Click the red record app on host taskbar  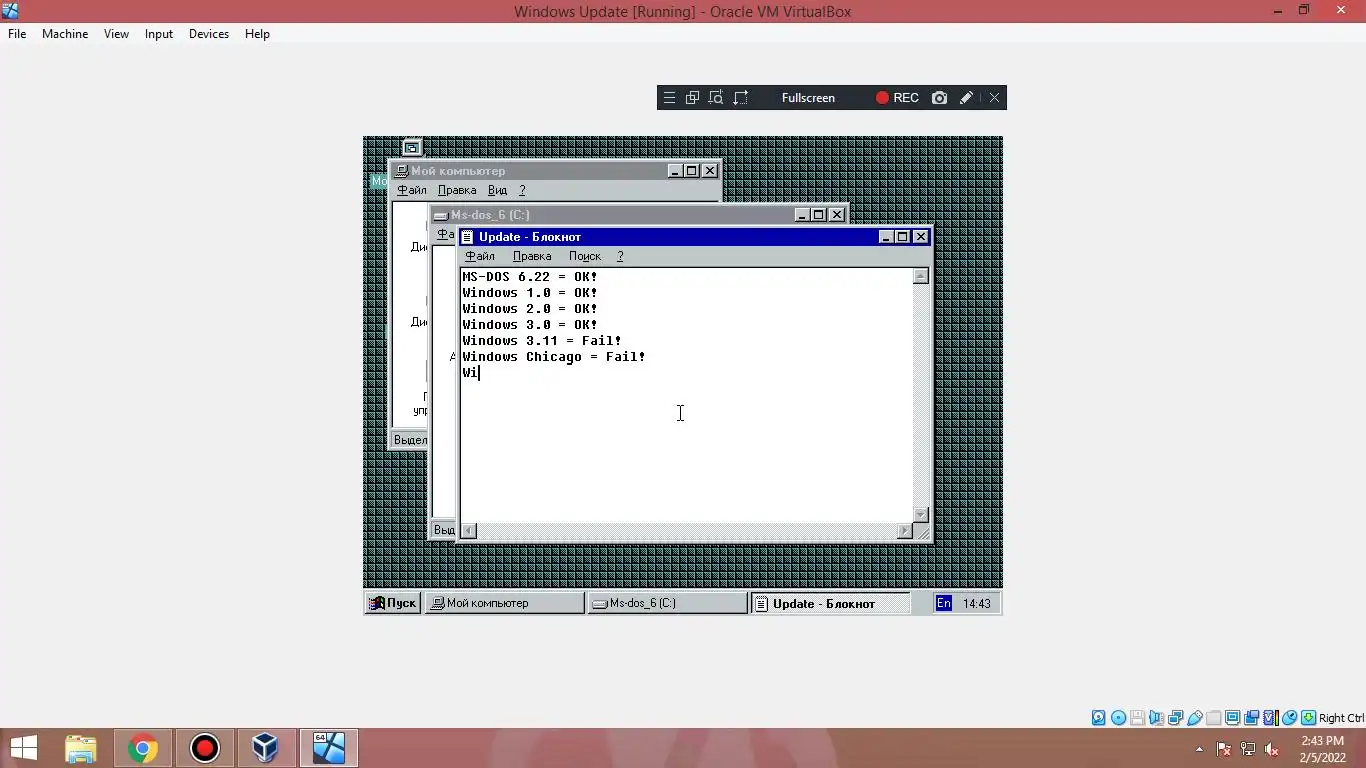click(205, 748)
